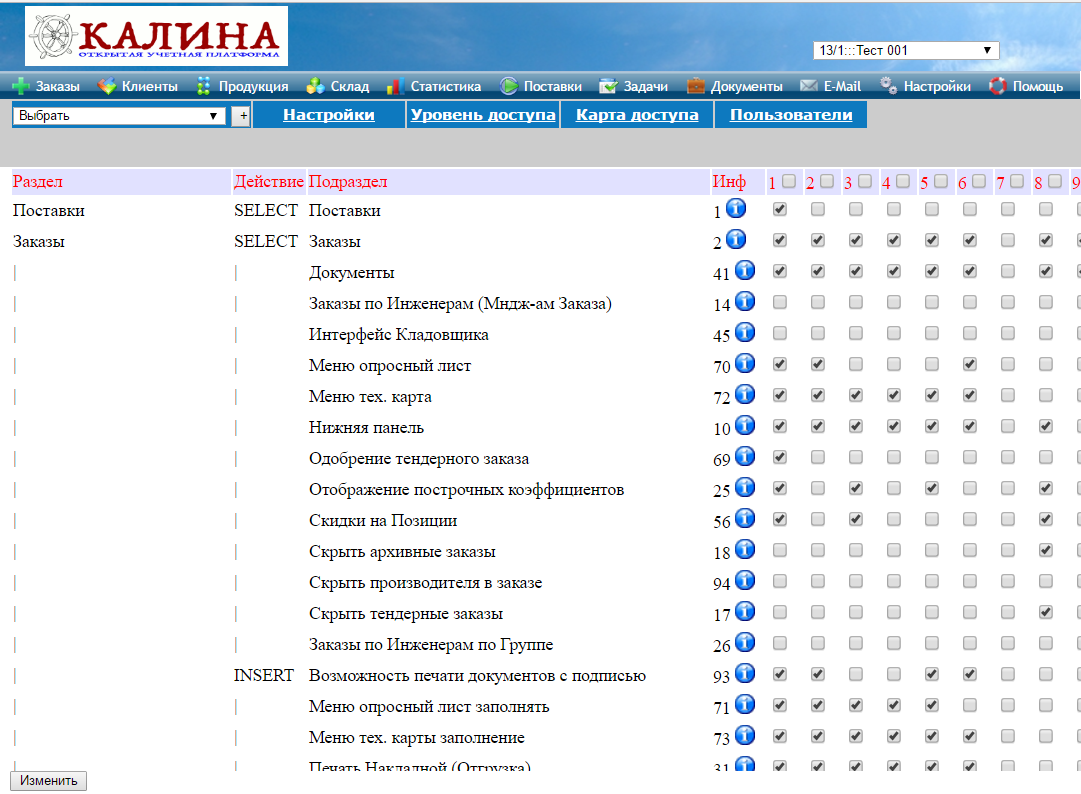Image resolution: width=1081 pixels, height=794 pixels.
Task: Open the 13/1:::Тест 001 dropdown
Action: 906,50
